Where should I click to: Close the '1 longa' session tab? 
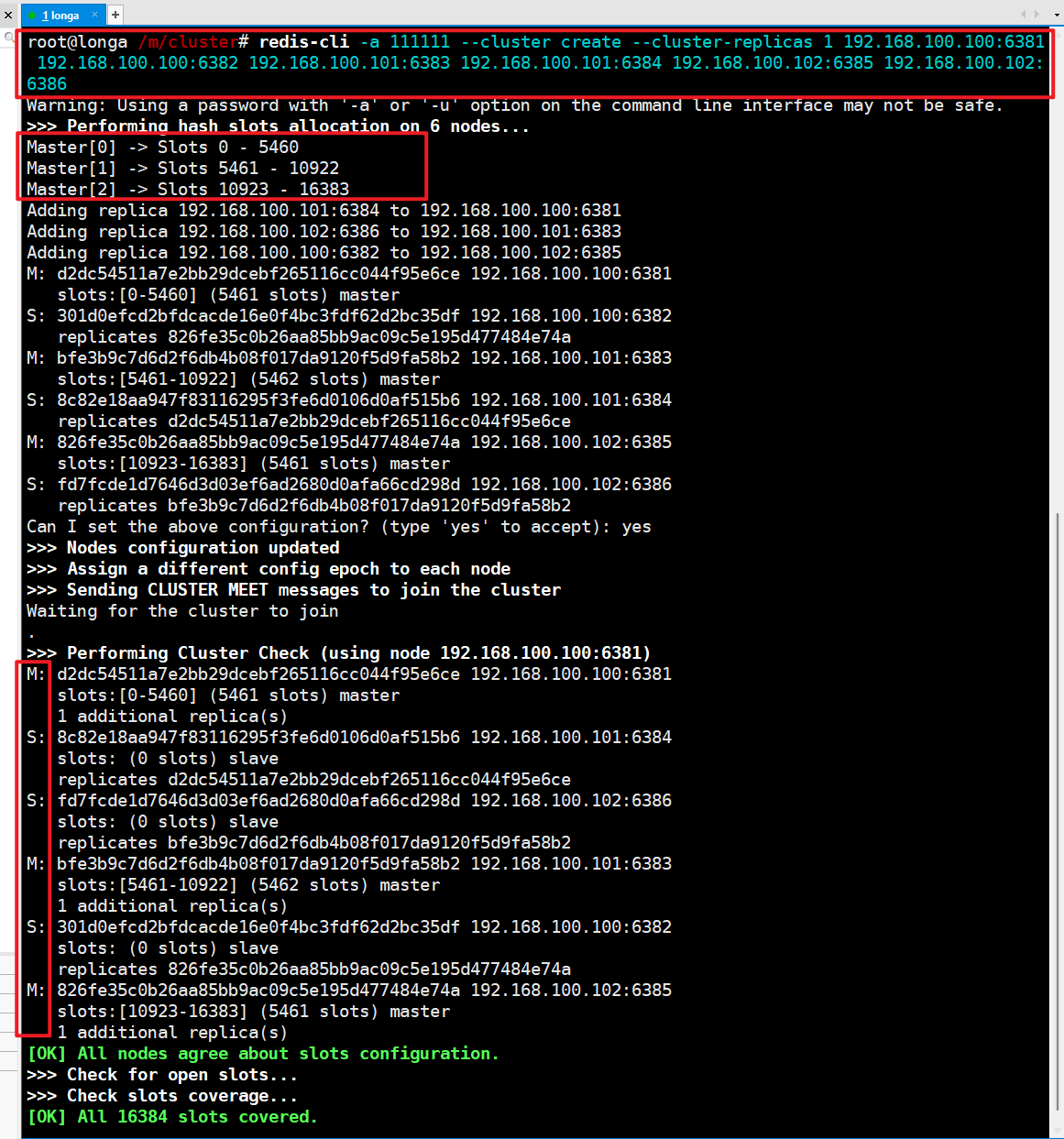[94, 15]
